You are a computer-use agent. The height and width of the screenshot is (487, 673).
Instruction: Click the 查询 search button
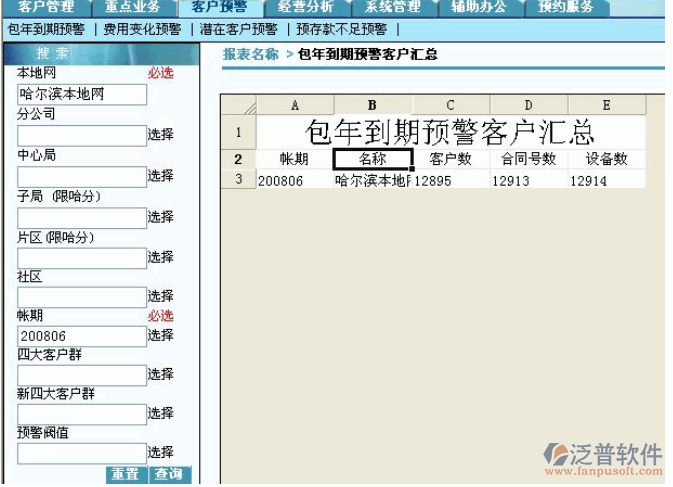click(170, 475)
